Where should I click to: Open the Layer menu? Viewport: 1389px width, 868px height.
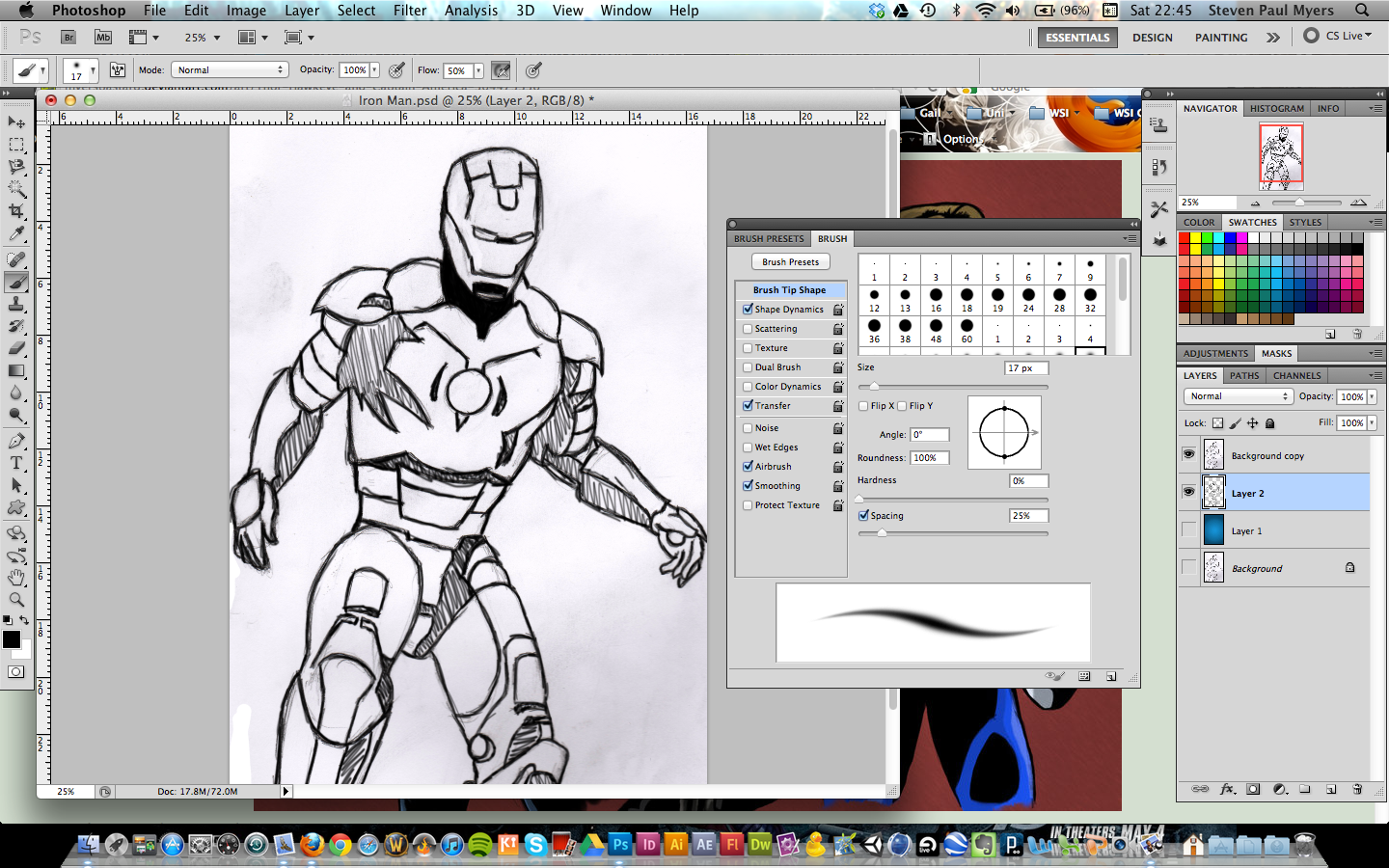(x=302, y=10)
